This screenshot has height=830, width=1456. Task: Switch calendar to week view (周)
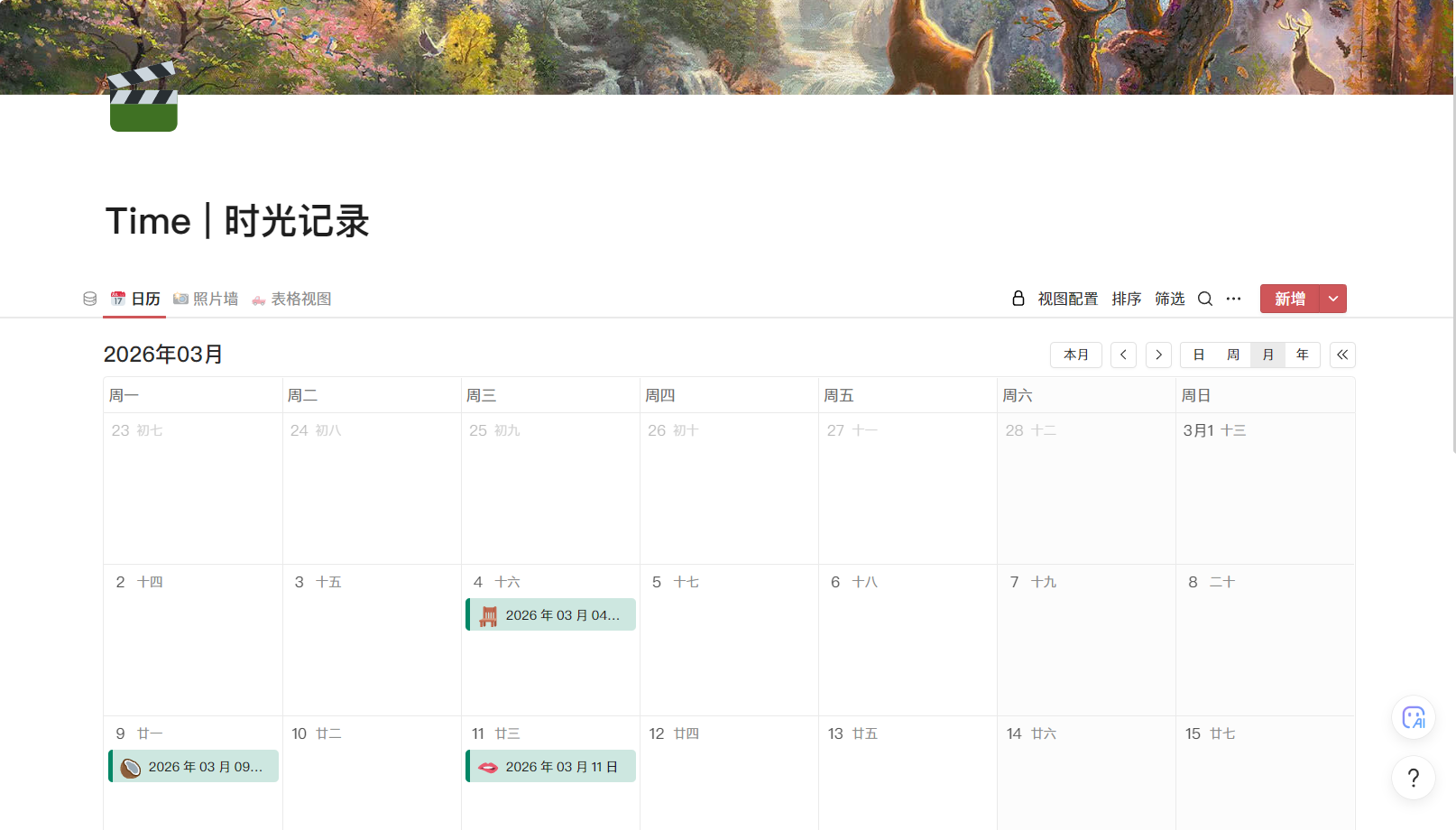coord(1232,355)
